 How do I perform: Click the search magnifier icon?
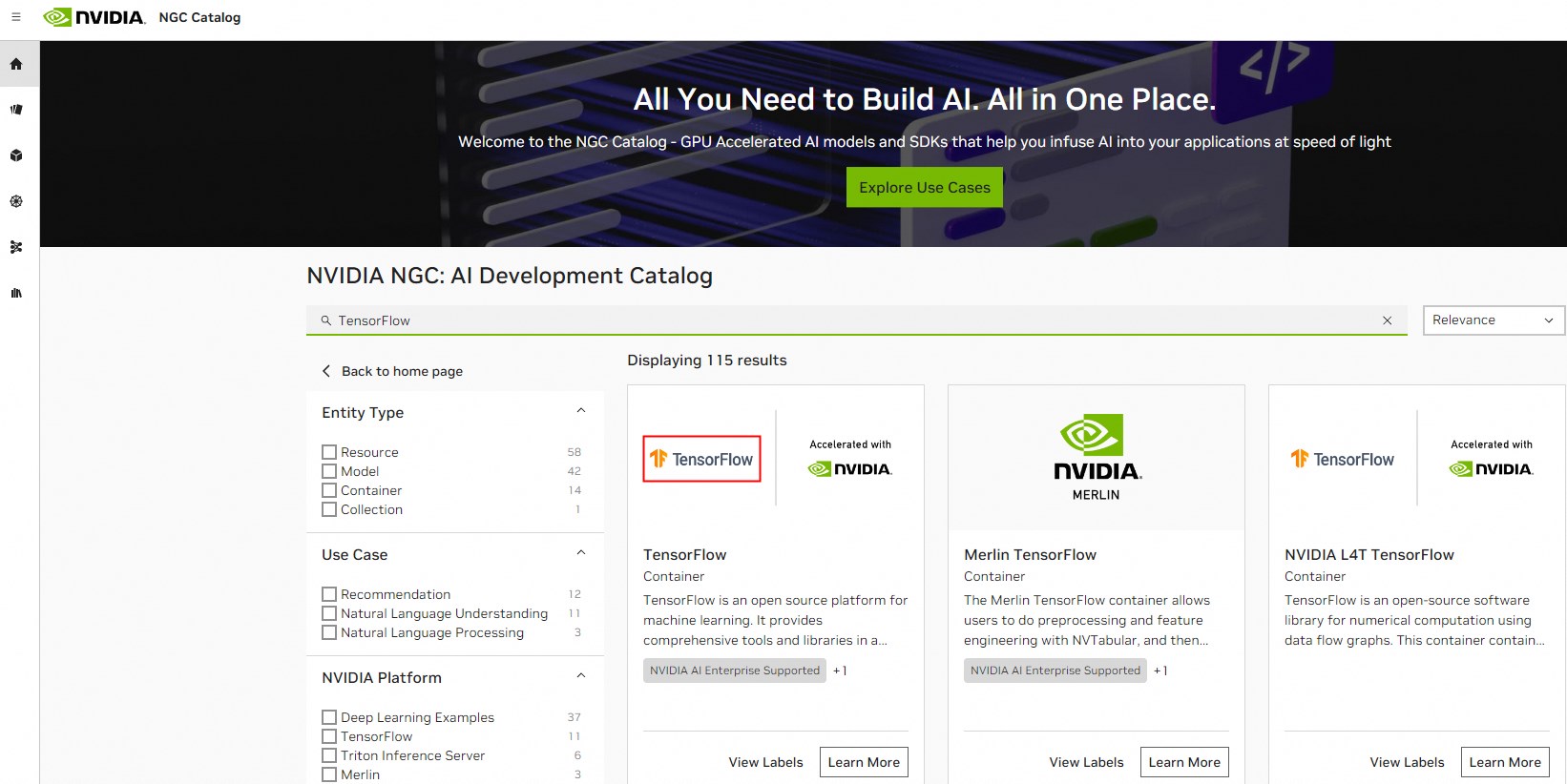point(326,320)
